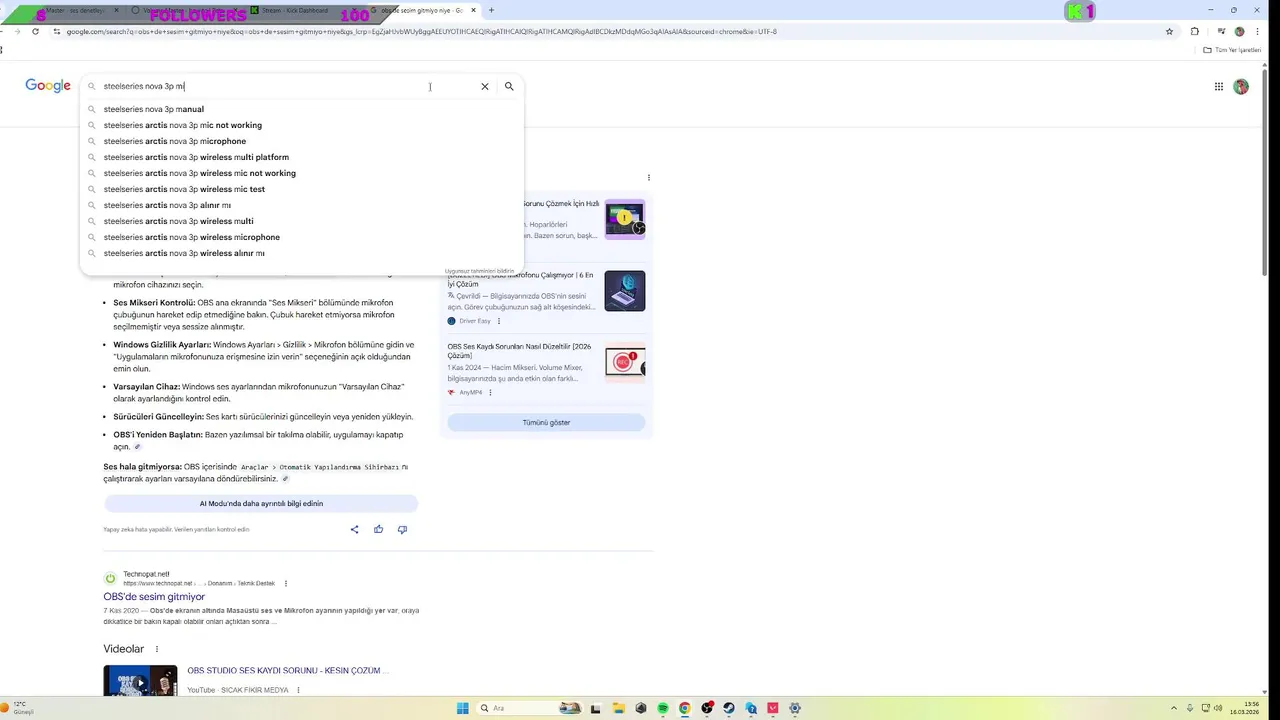1280x720 pixels.
Task: Click 'Tümünü göster' button
Action: (x=546, y=423)
